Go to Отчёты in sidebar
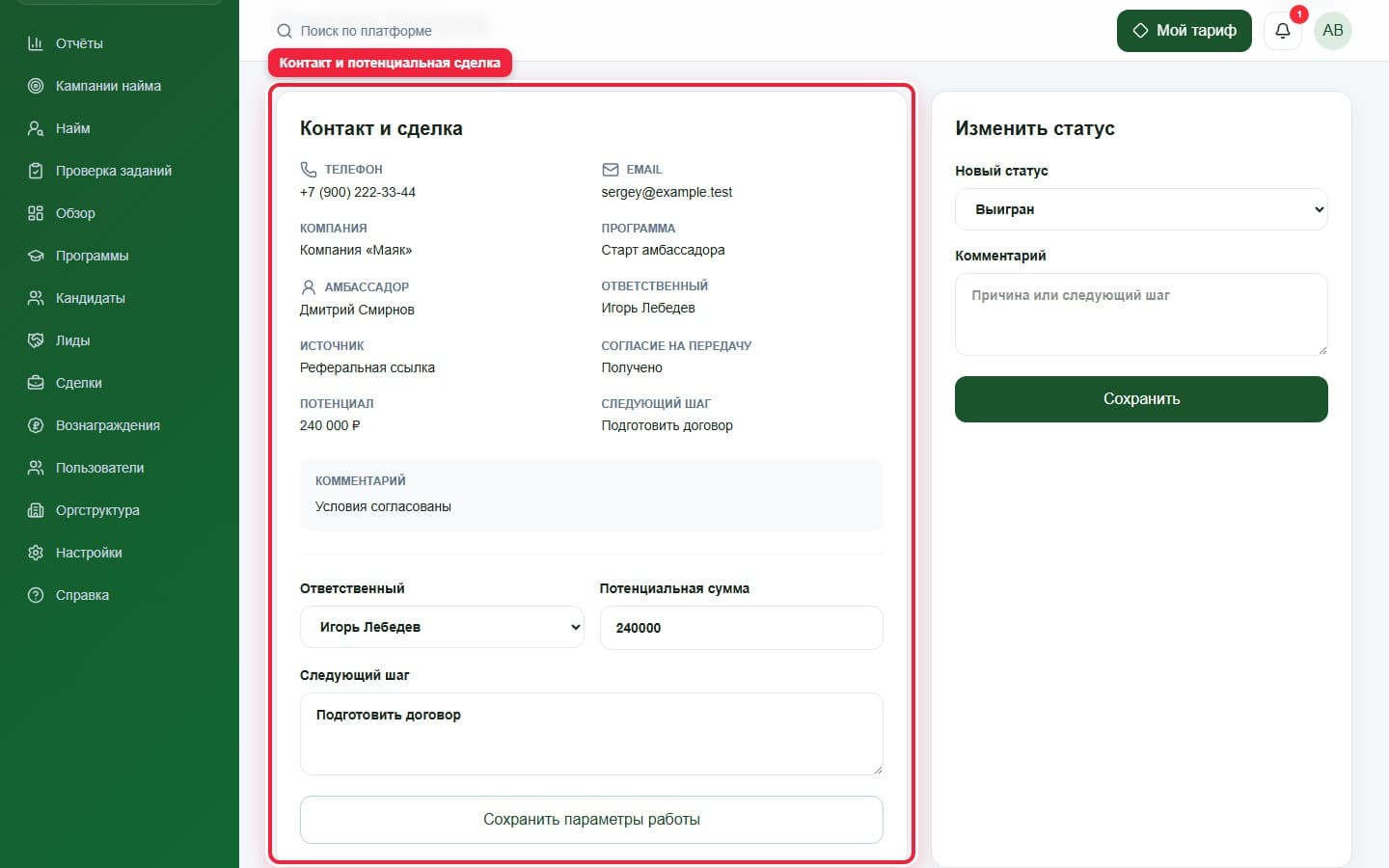Screen dimensions: 1389x868 [79, 43]
